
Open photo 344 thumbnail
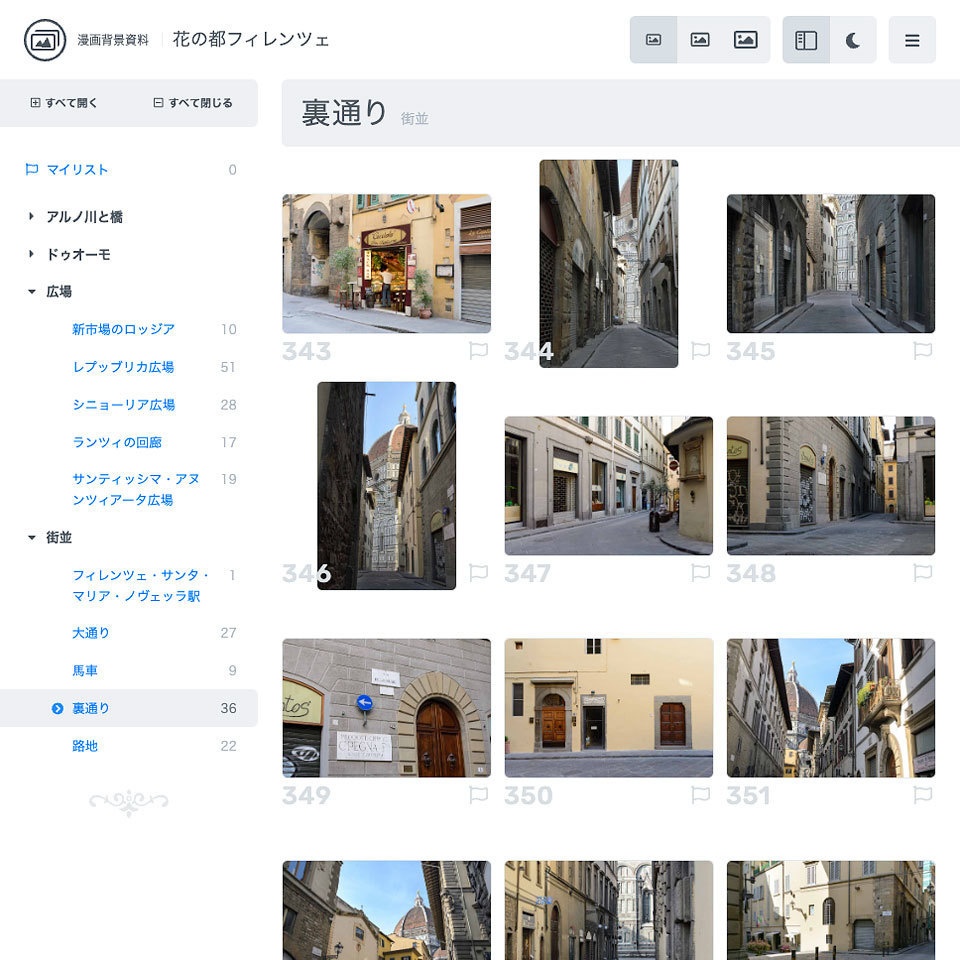[609, 263]
